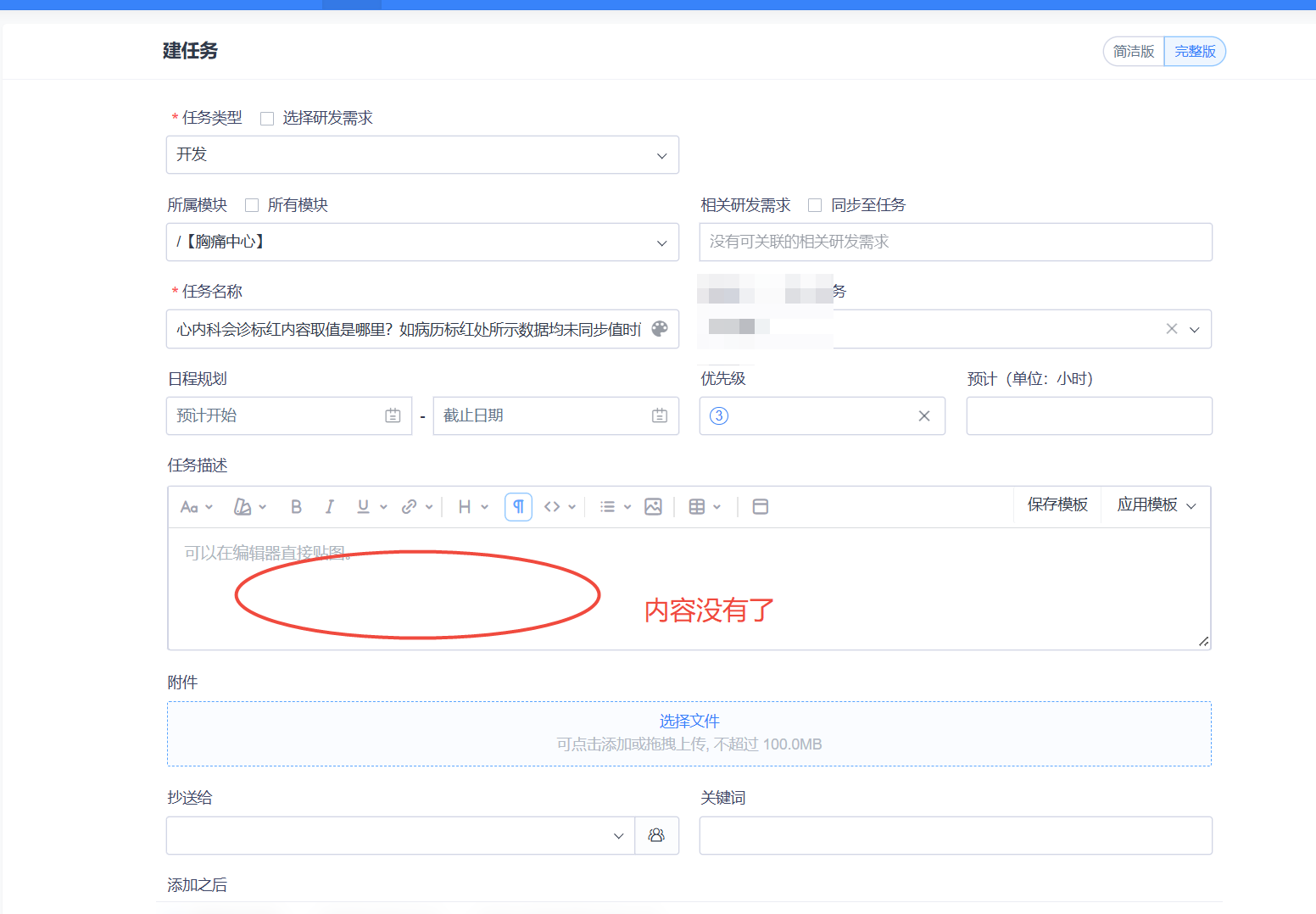Viewport: 1316px width, 914px height.
Task: Select the paragraph format icon
Action: [x=518, y=507]
